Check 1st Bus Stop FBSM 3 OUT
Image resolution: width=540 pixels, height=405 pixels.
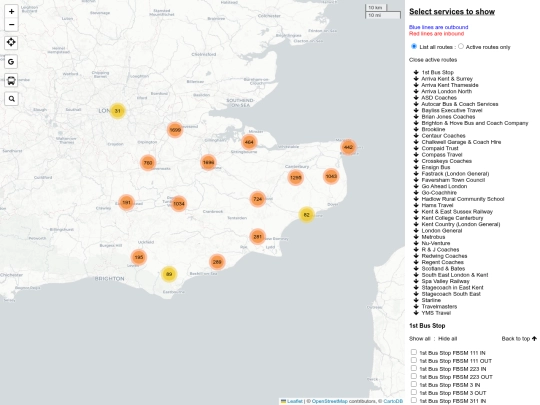(414, 392)
